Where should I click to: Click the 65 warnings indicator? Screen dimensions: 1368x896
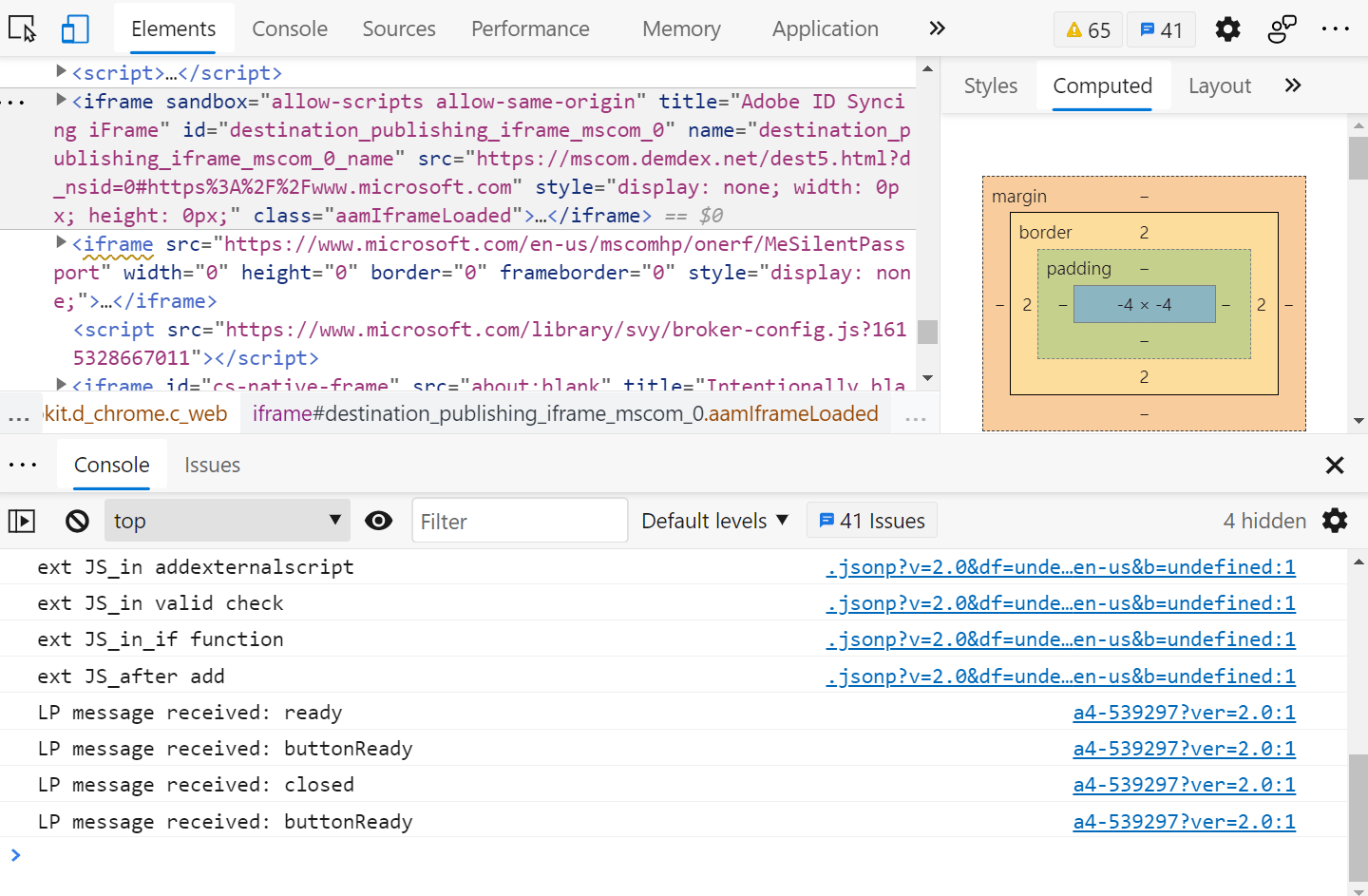(1088, 29)
